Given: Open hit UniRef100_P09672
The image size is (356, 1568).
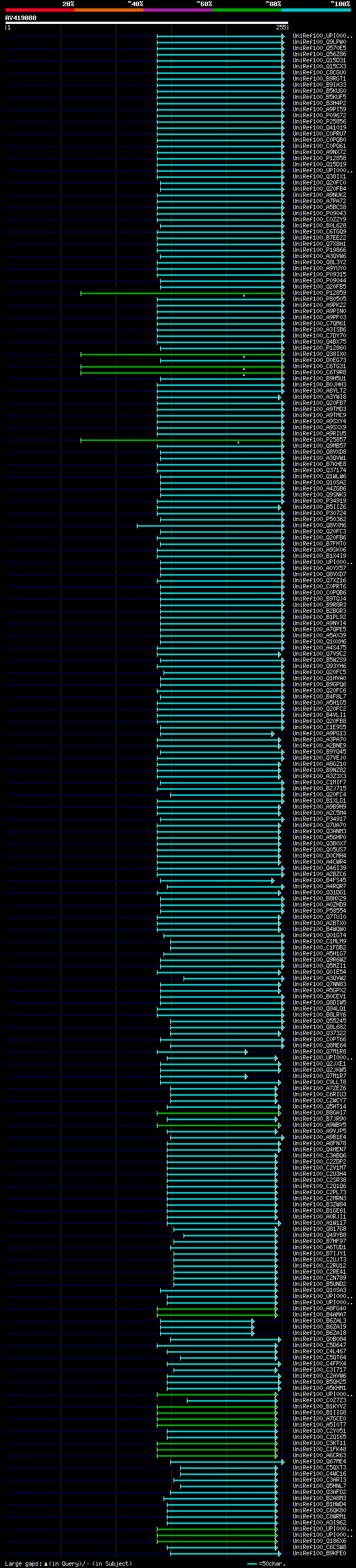Looking at the screenshot, I should (319, 115).
